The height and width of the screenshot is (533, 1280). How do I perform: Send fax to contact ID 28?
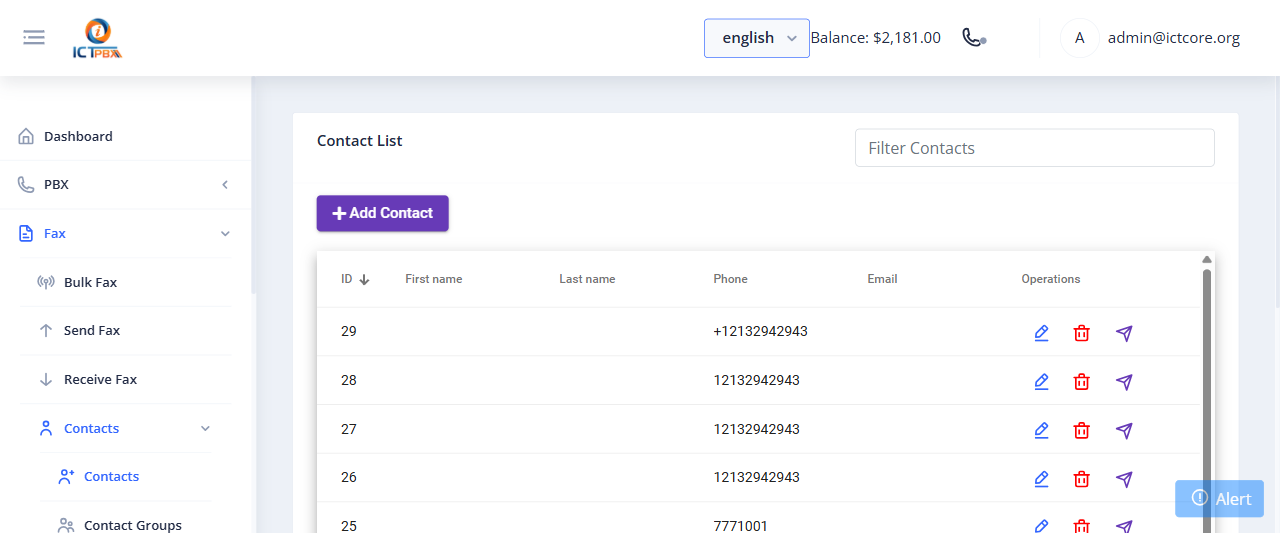1124,381
